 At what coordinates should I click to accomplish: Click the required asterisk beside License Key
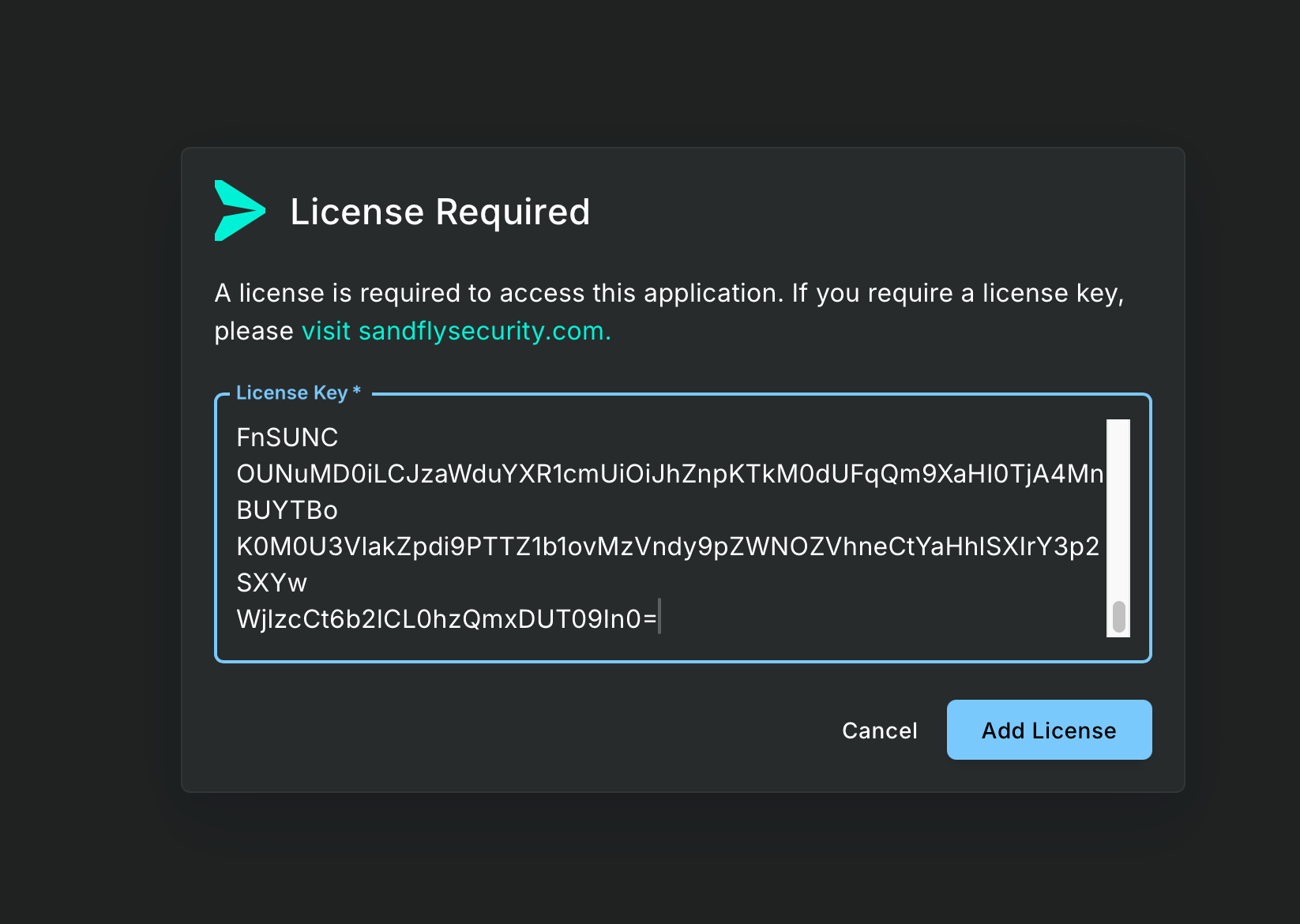pos(357,391)
